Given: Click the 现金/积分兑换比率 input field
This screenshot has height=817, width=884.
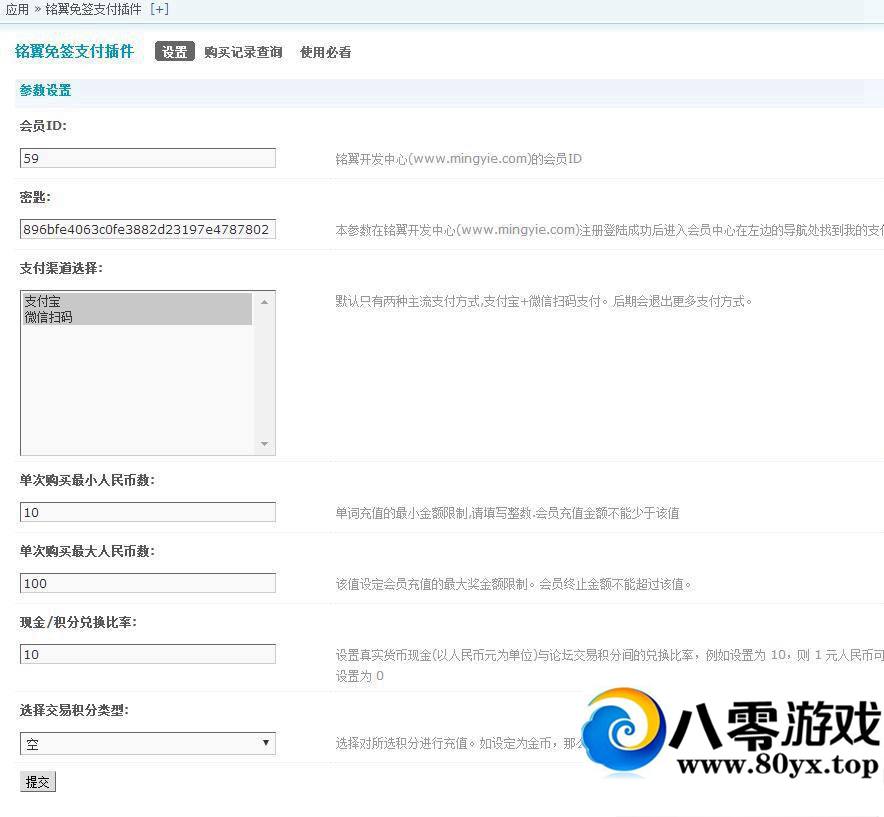Looking at the screenshot, I should pyautogui.click(x=148, y=654).
